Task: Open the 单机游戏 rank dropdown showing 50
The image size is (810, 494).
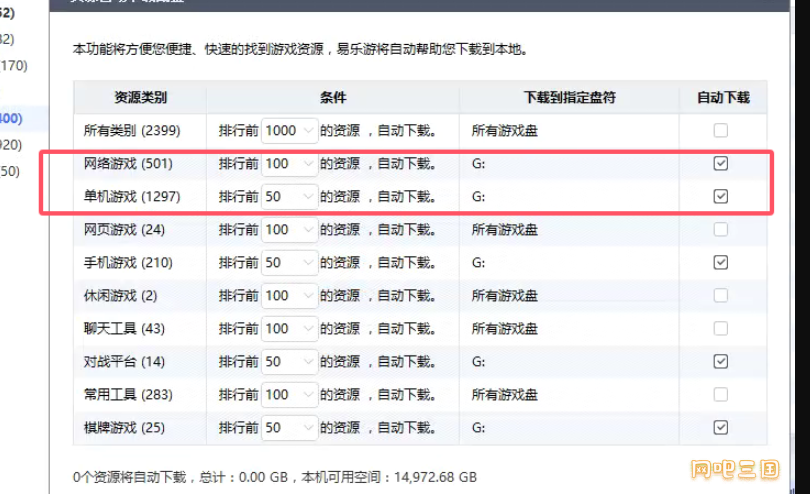Action: 289,196
